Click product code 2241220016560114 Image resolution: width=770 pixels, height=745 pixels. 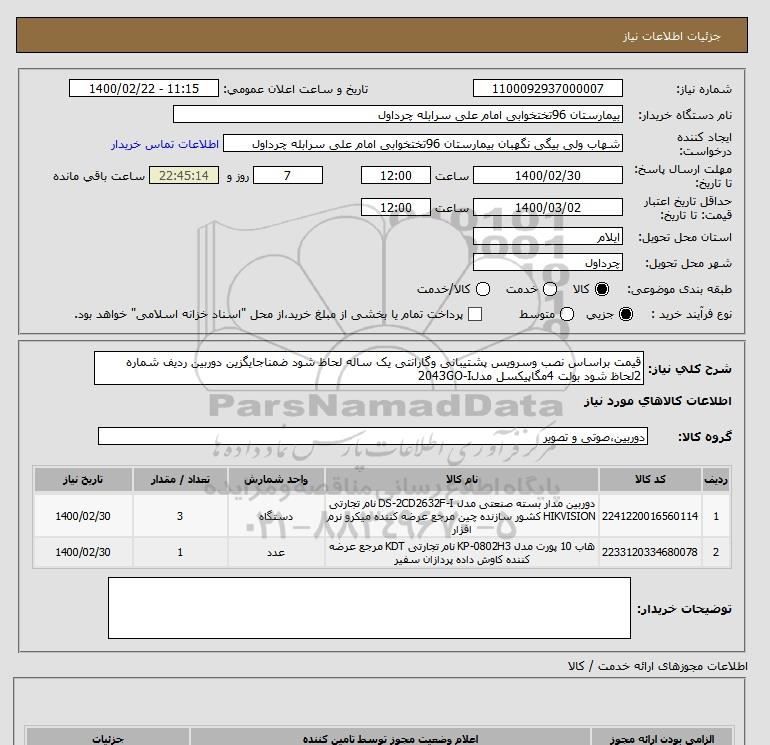pyautogui.click(x=650, y=517)
